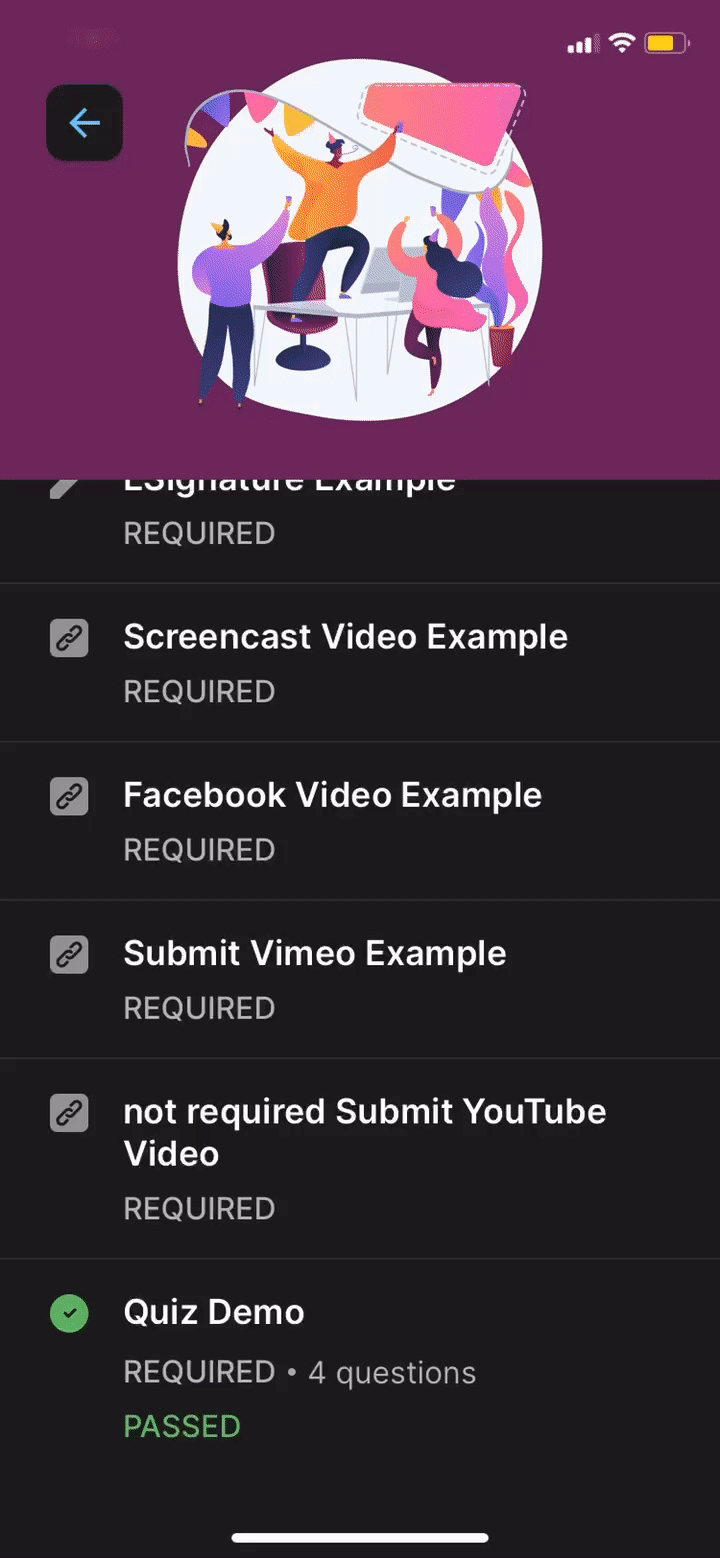The height and width of the screenshot is (1558, 720).
Task: Tap the 4 questions label
Action: click(x=392, y=1372)
